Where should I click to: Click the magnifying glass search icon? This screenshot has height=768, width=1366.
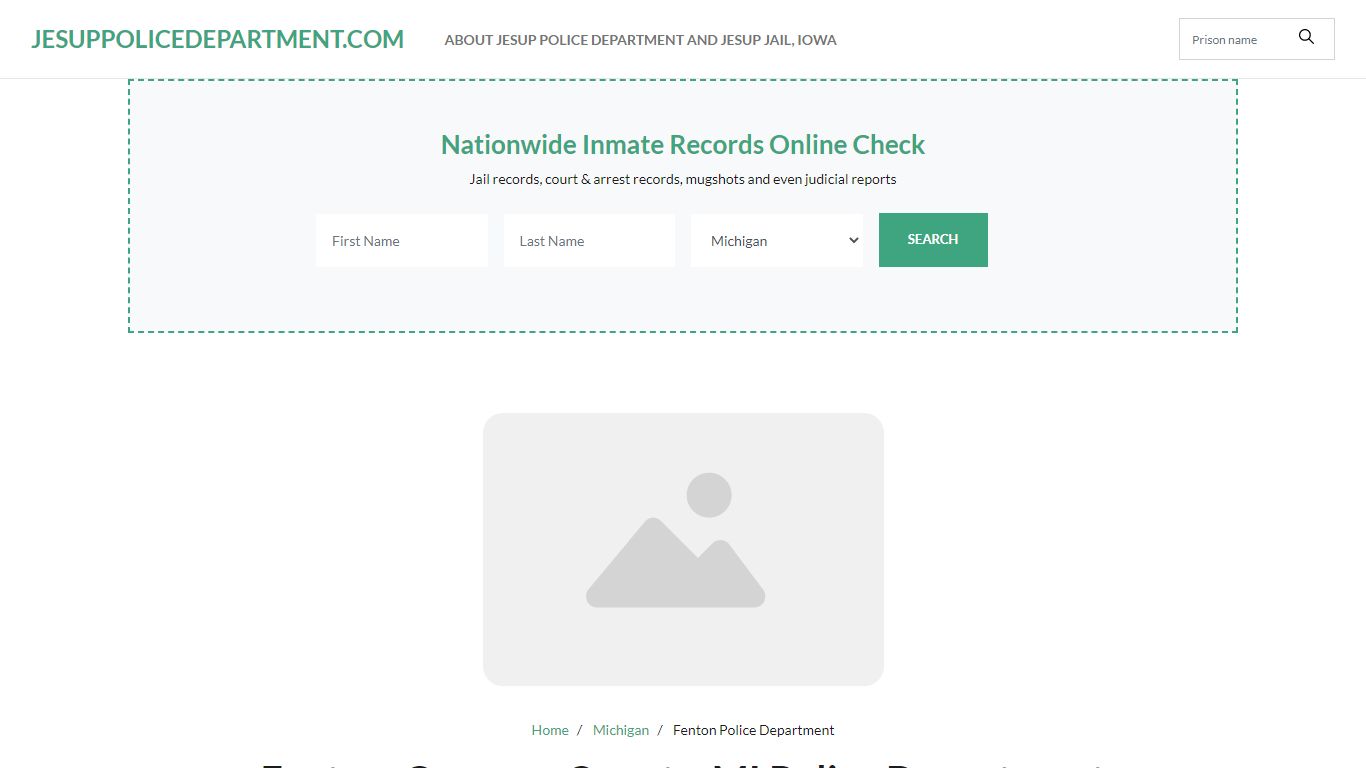pyautogui.click(x=1306, y=38)
